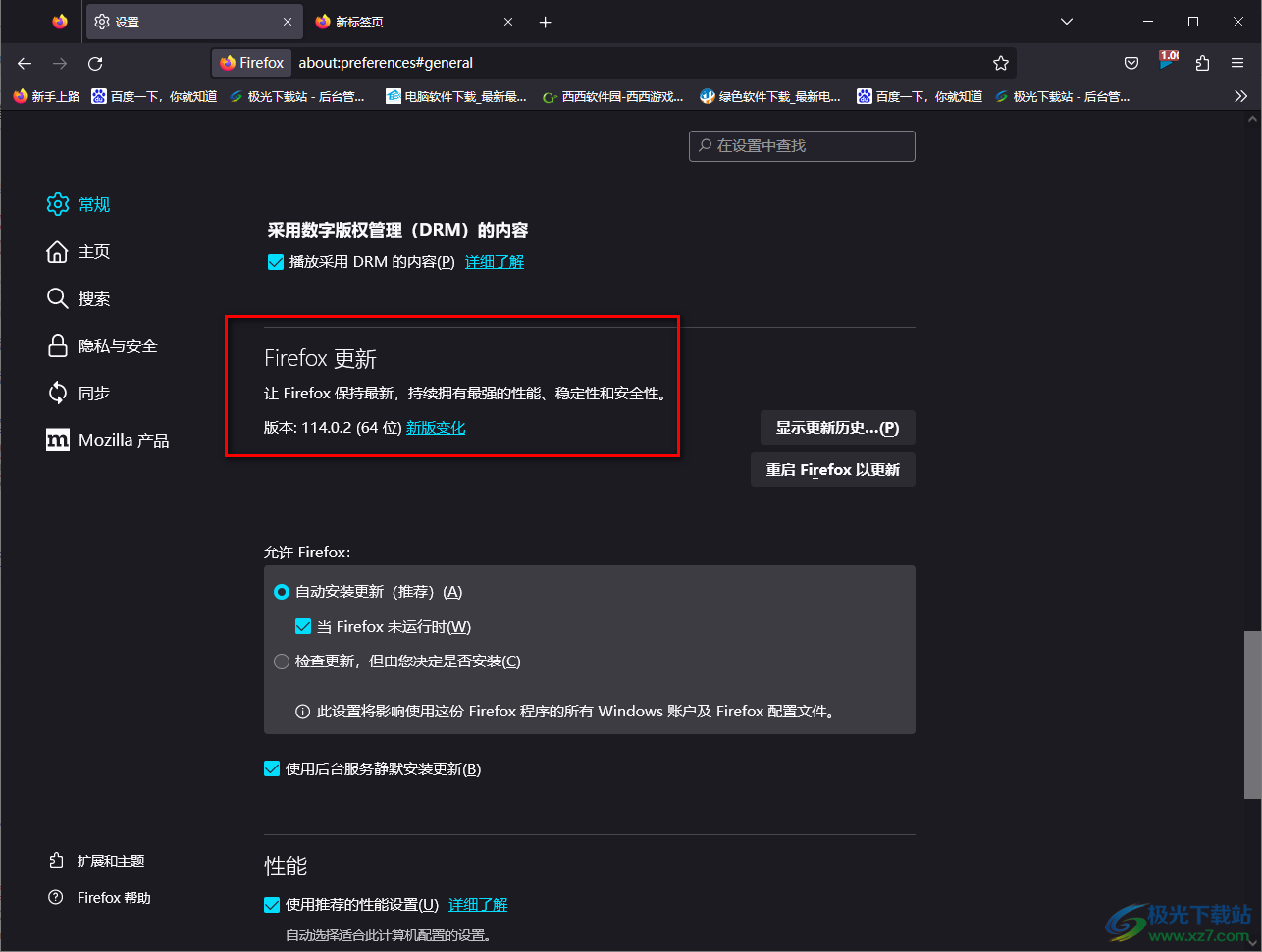
Task: Click the Firefox identity box in address bar
Action: pyautogui.click(x=252, y=63)
